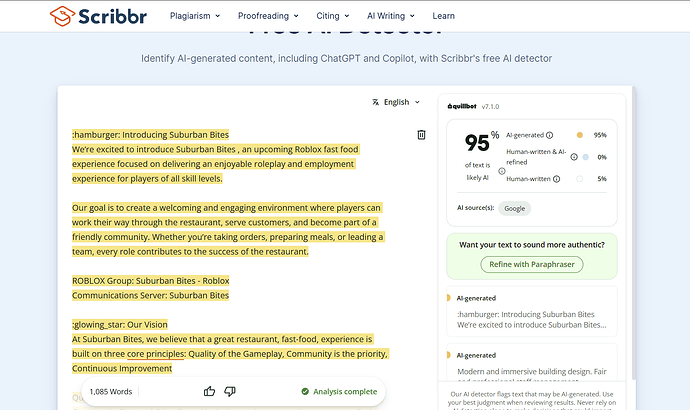Open the hamburger Introducing Suburban Bites result card
This screenshot has height=410, width=690.
pos(532,311)
